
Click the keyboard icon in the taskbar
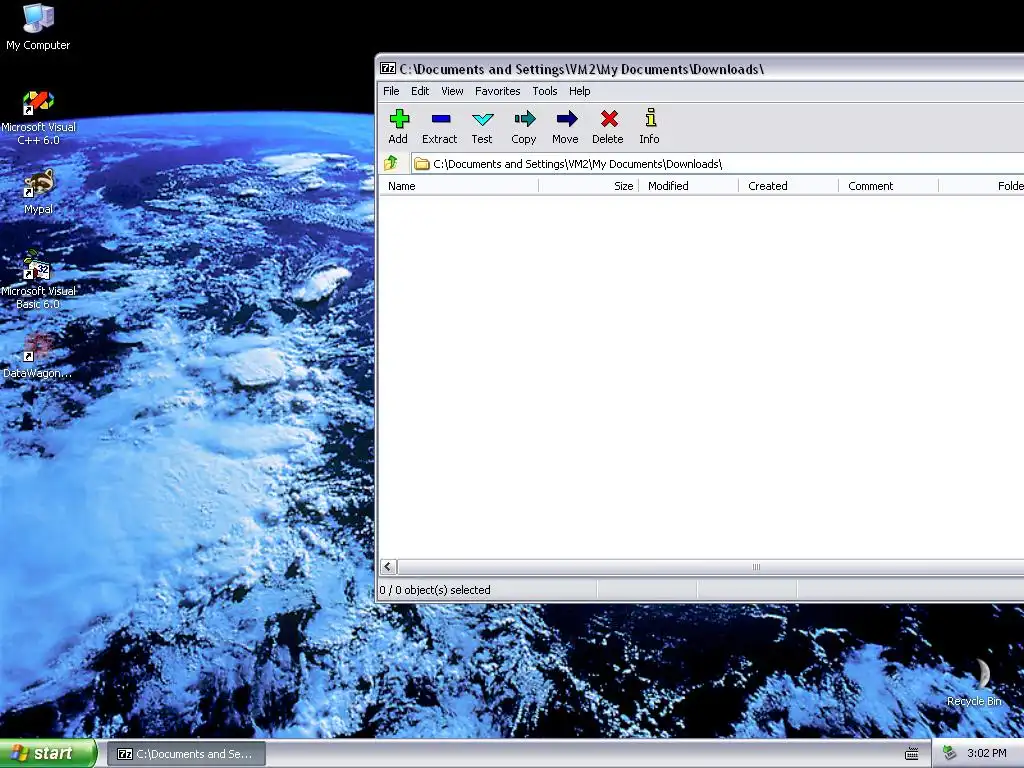[x=912, y=754]
